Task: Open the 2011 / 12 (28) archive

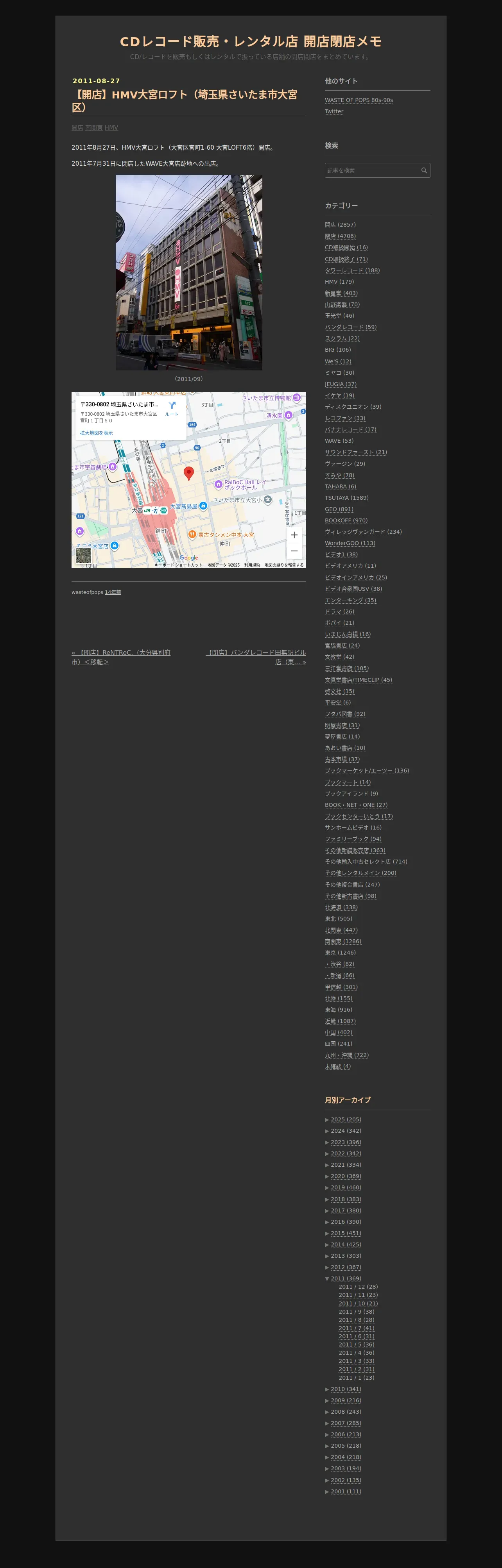Action: click(x=358, y=1287)
